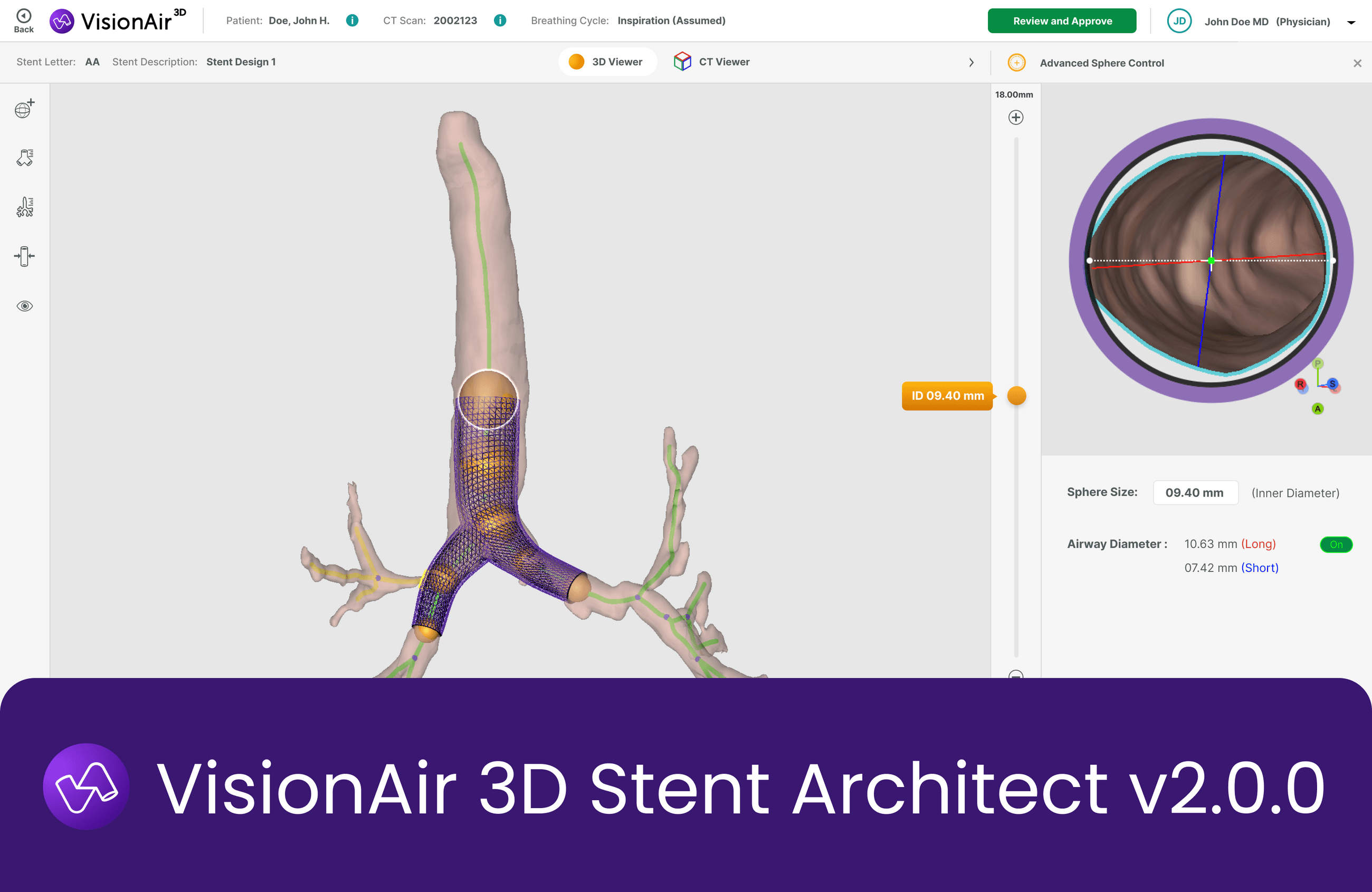Image resolution: width=1372 pixels, height=892 pixels.
Task: Expand the viewer options chevron
Action: [971, 62]
